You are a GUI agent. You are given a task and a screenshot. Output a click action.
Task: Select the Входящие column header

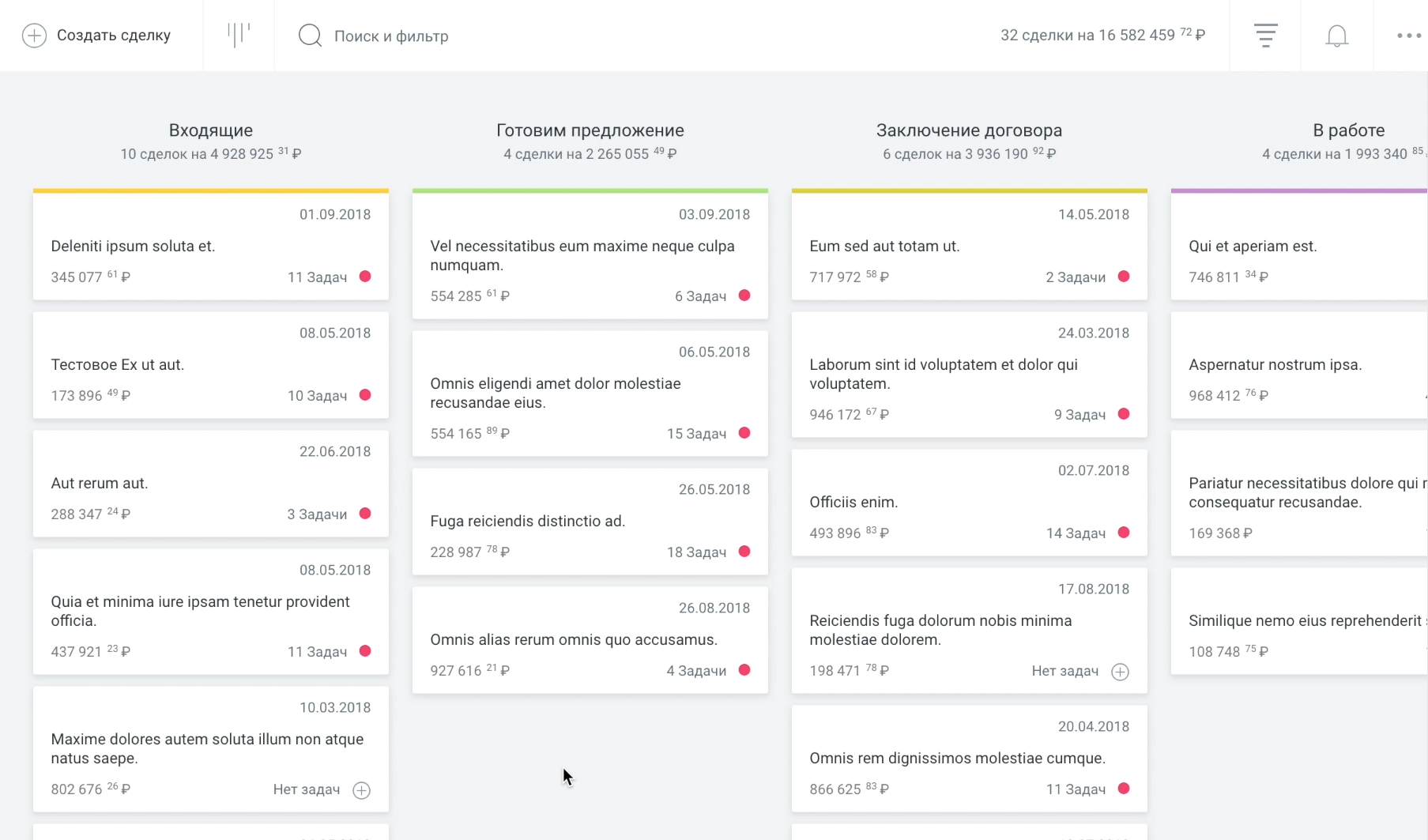(x=210, y=130)
